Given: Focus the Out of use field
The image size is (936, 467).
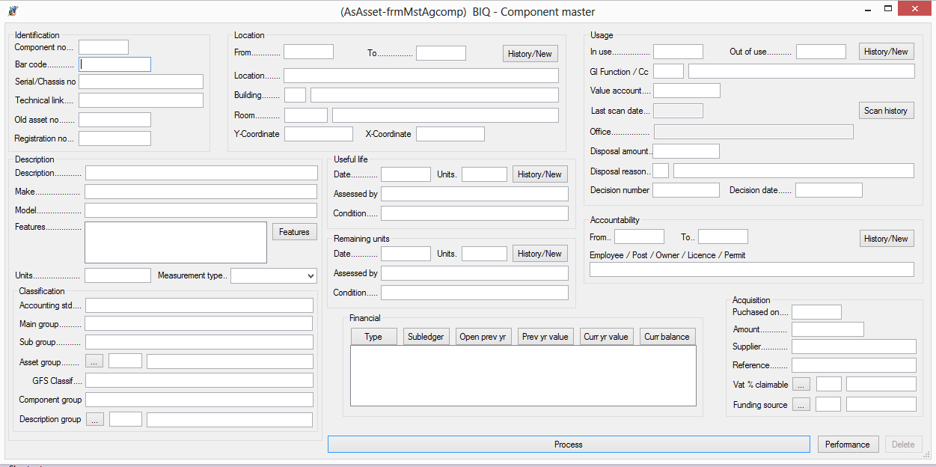Looking at the screenshot, I should coord(821,51).
